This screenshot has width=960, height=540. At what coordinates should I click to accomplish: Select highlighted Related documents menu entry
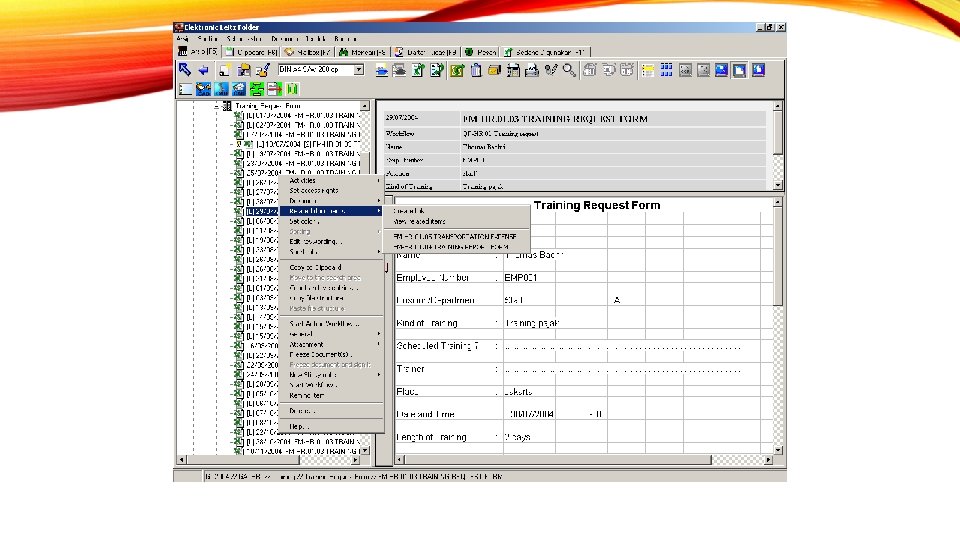[331, 211]
